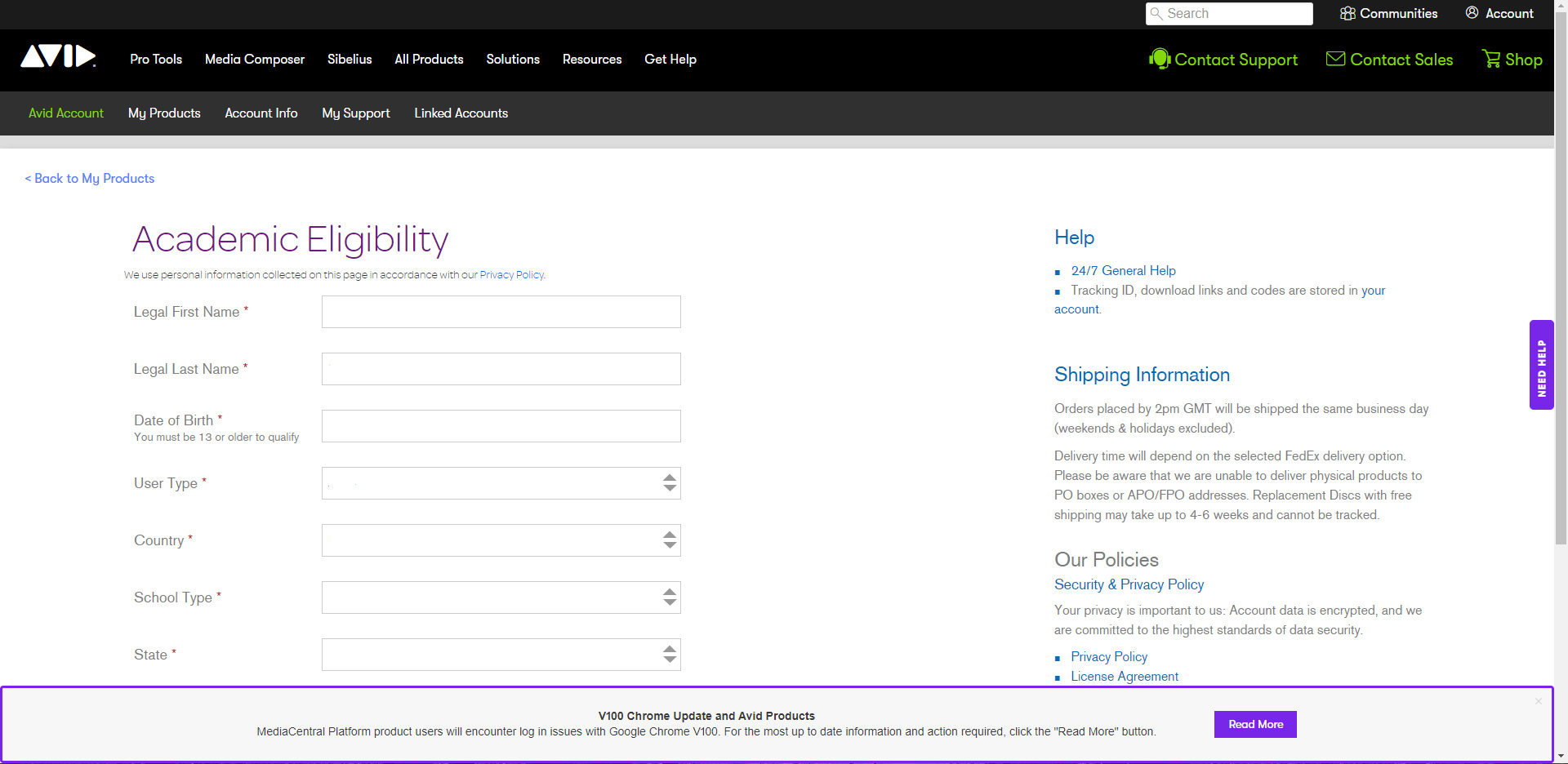Viewport: 1568px width, 764px height.
Task: Click the Account user icon
Action: (1472, 13)
